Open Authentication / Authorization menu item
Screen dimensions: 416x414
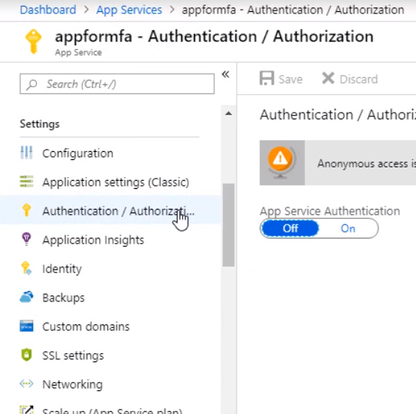110,211
